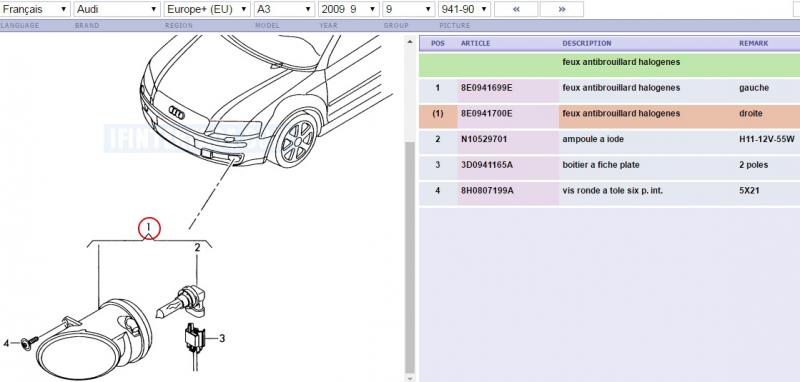Expand the Region dropdown Europe+ (EU)

click(207, 9)
